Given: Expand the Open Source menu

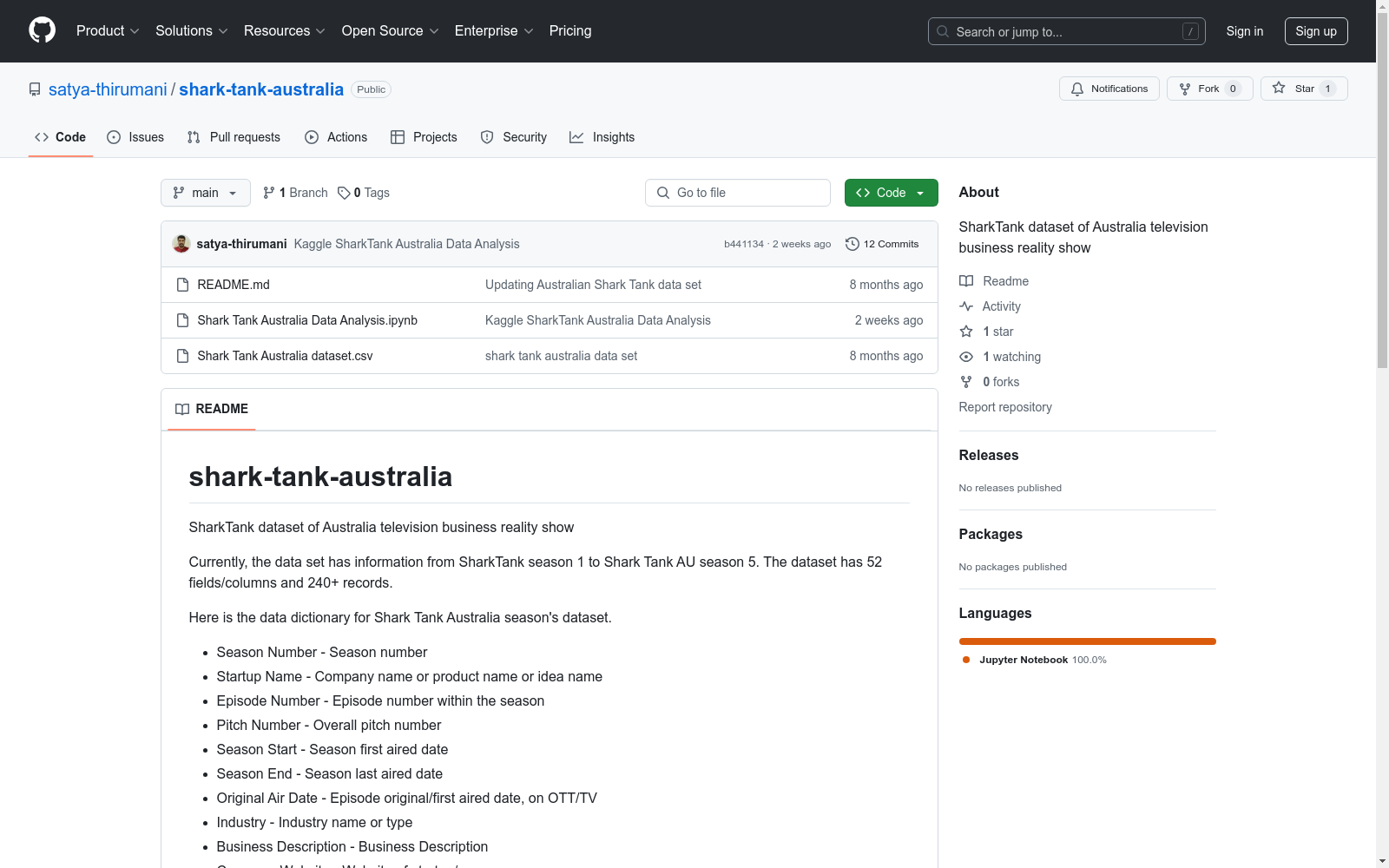Looking at the screenshot, I should point(390,30).
